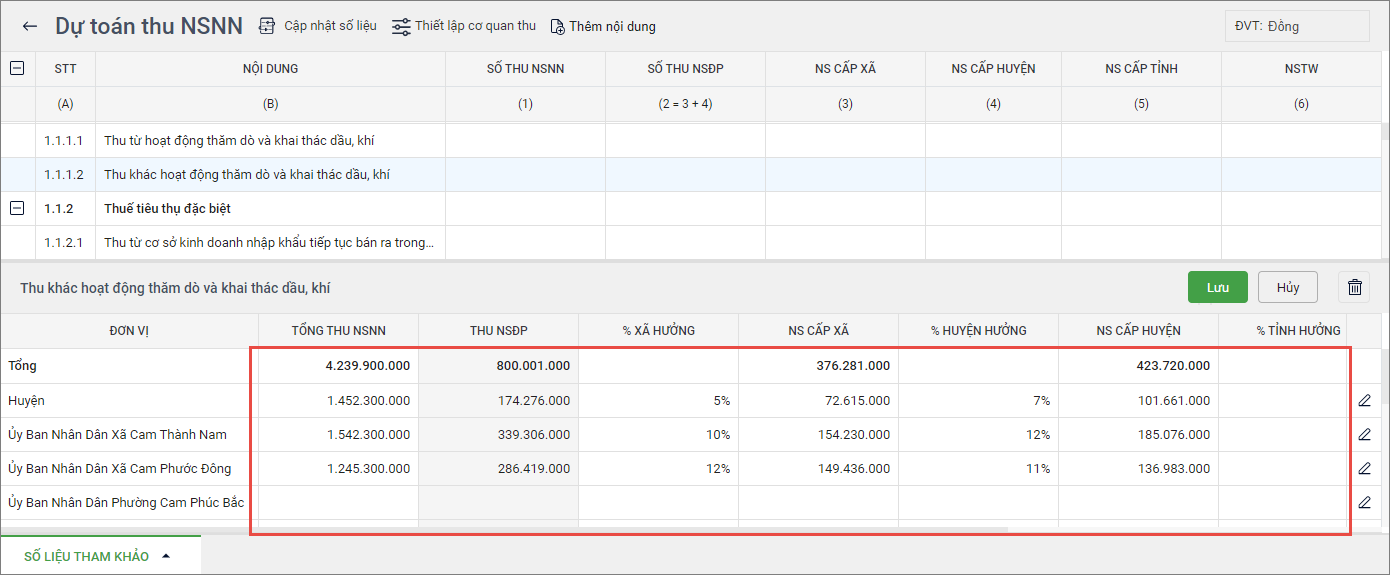The width and height of the screenshot is (1390, 575).
Task: Click edit pencil icon for Huyện row
Action: pos(1365,401)
